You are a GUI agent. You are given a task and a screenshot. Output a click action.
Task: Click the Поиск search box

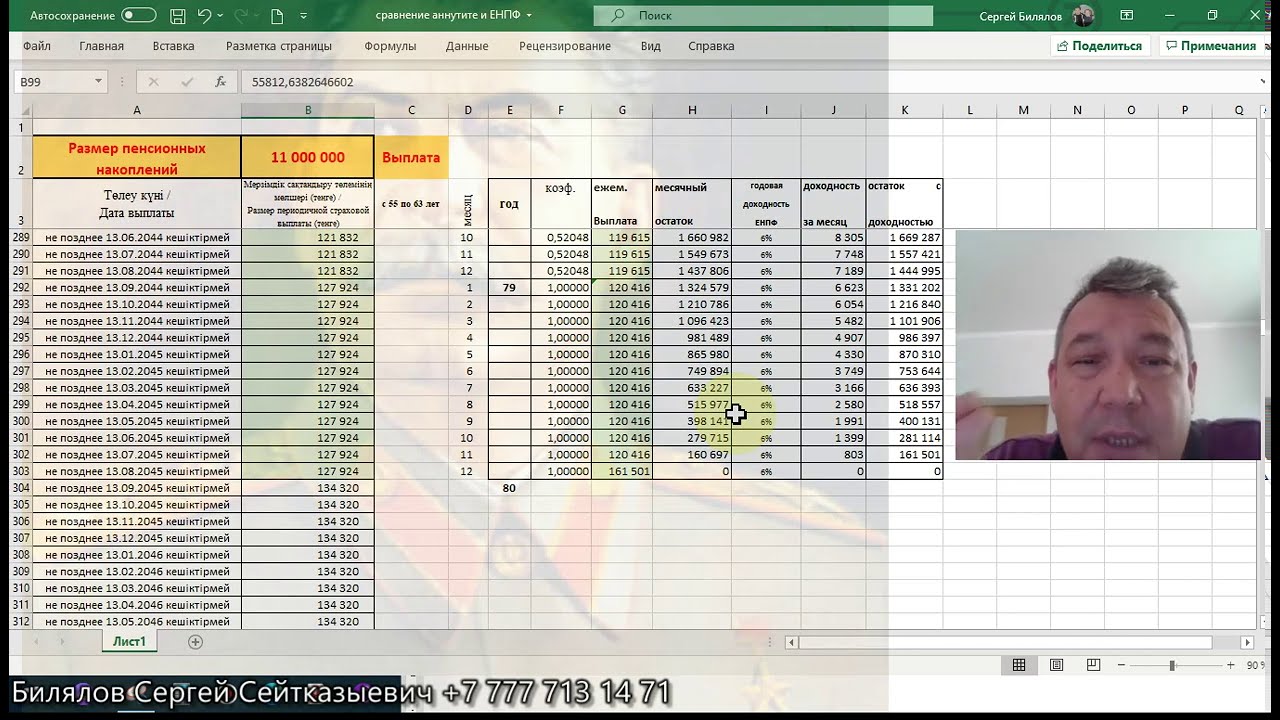pyautogui.click(x=763, y=16)
